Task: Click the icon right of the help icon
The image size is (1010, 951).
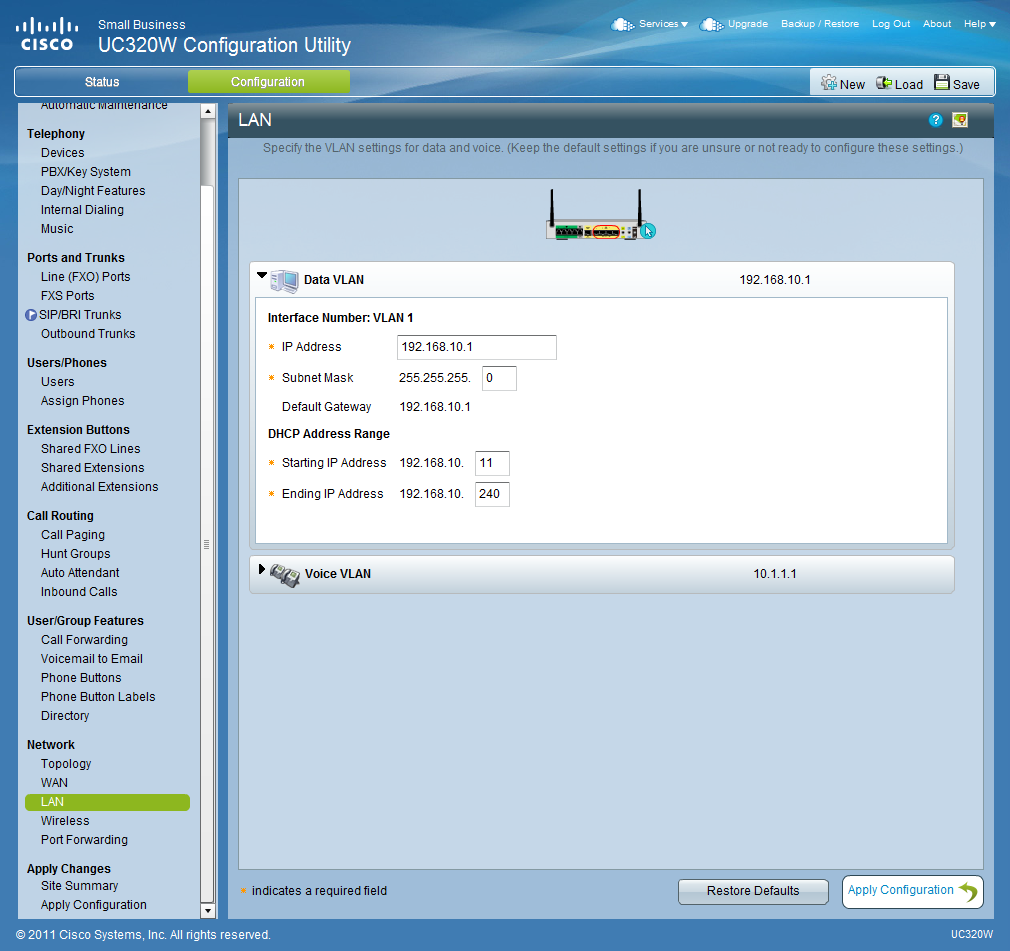Action: tap(960, 120)
